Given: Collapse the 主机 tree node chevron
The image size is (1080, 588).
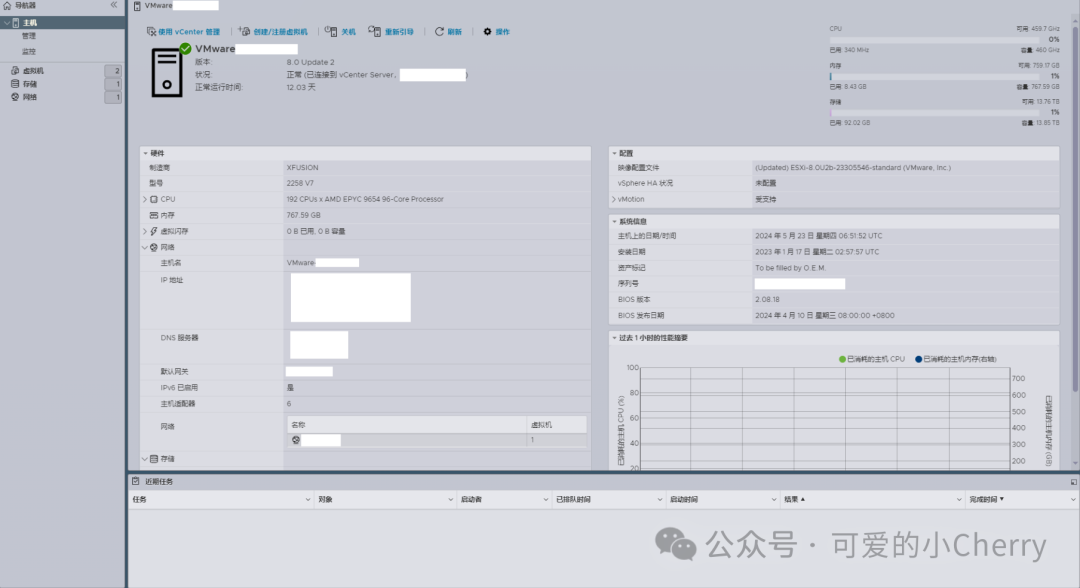Looking at the screenshot, I should (x=6, y=23).
